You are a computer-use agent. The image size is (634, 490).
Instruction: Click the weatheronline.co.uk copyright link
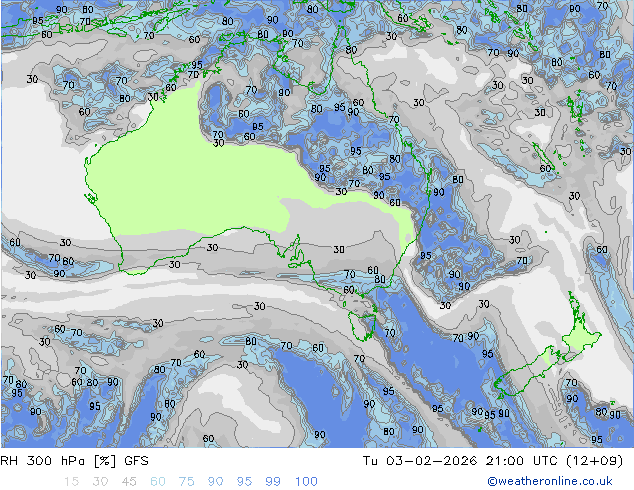pos(550,481)
